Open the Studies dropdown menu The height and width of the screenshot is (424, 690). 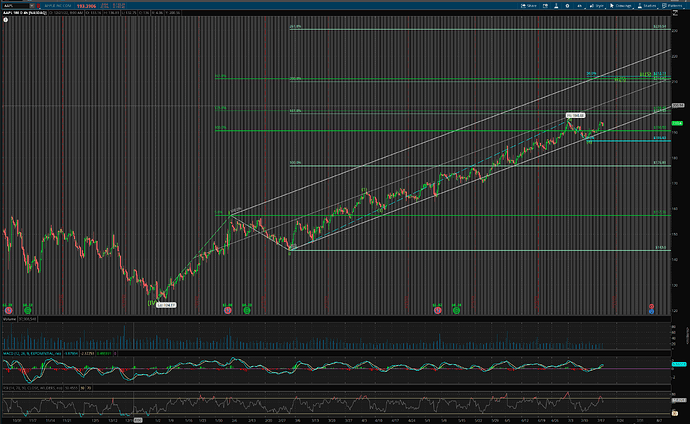[647, 6]
